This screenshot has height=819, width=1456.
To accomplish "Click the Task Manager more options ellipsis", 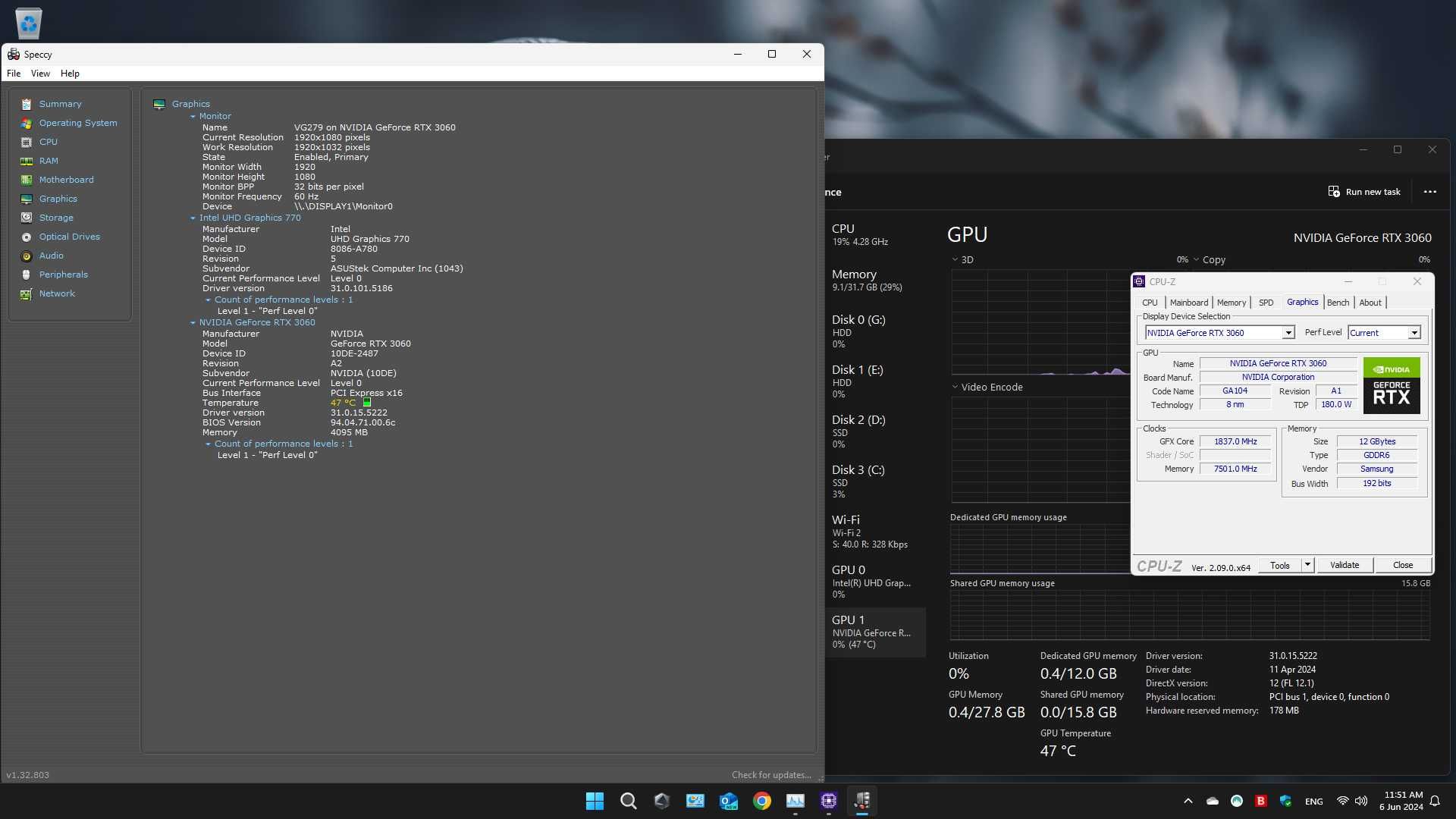I will [x=1430, y=192].
